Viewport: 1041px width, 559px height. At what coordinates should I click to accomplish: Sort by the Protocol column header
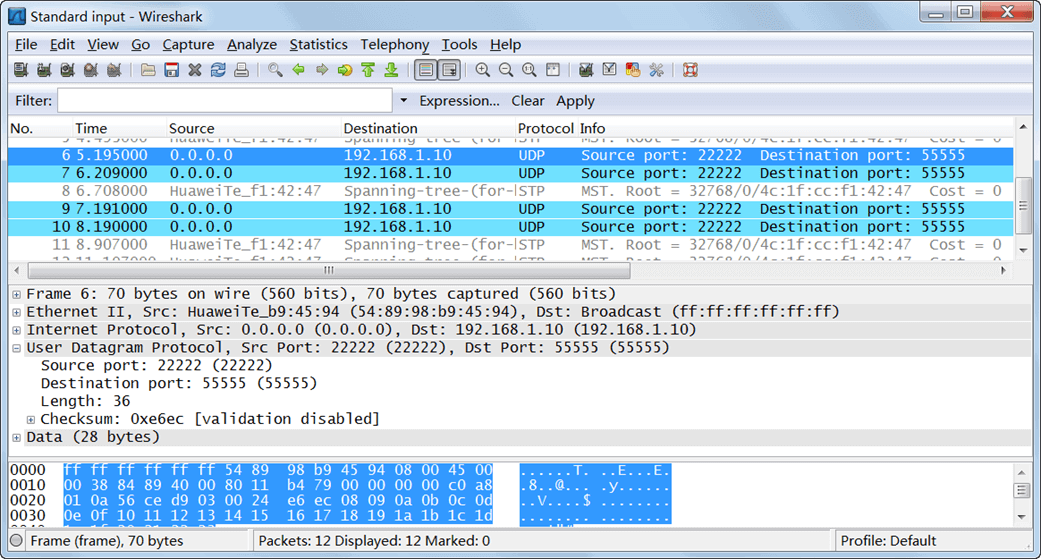(545, 128)
